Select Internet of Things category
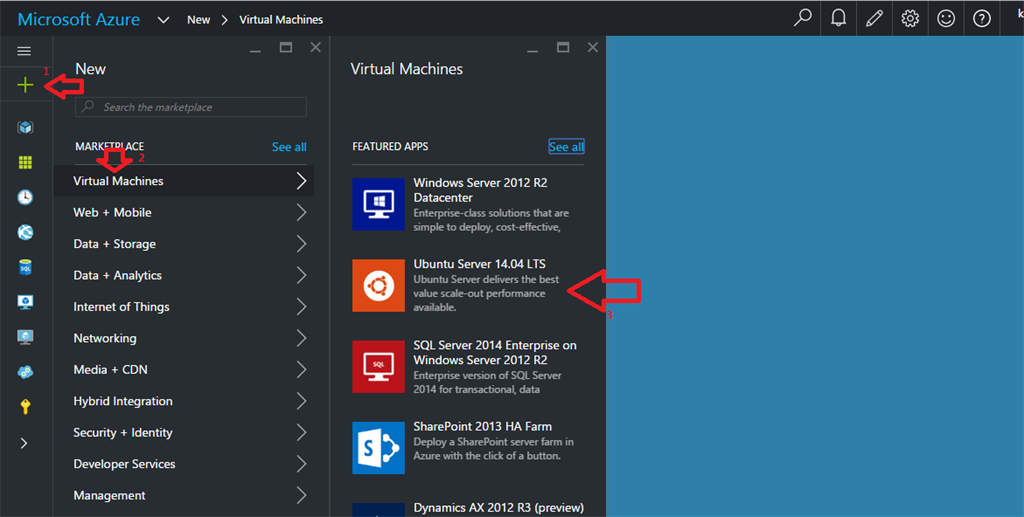This screenshot has height=517, width=1024. click(184, 307)
